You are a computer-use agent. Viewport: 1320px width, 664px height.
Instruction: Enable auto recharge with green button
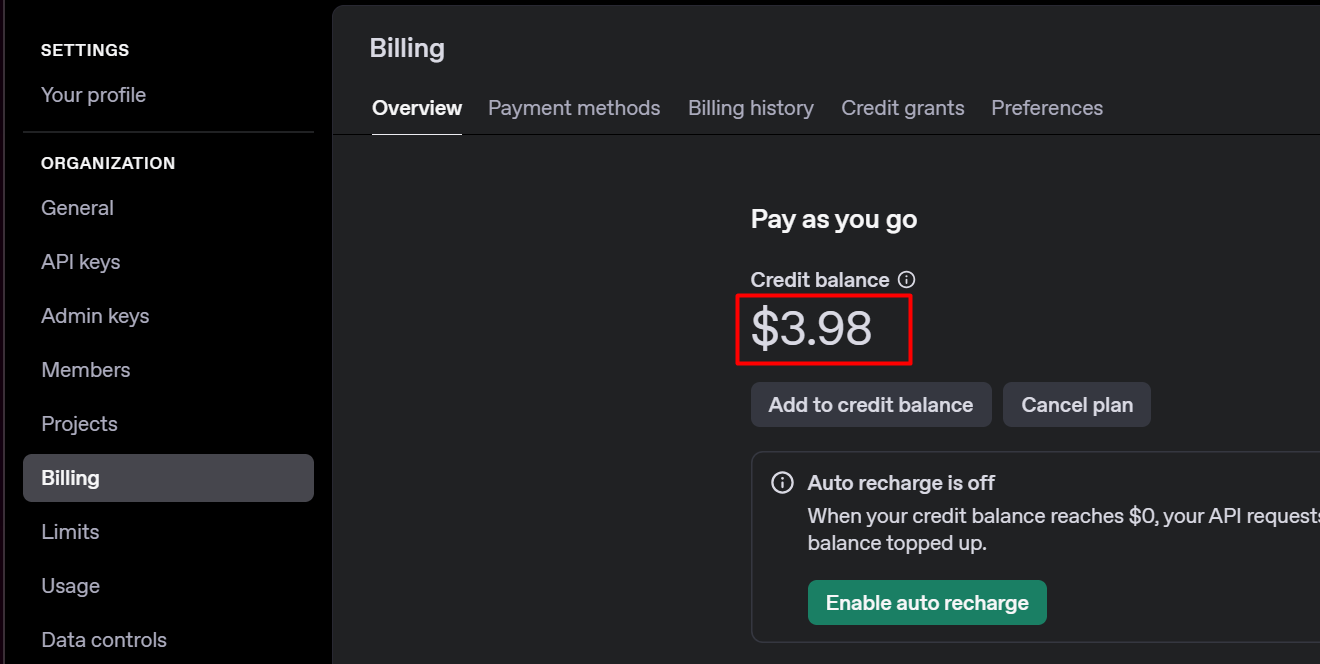pyautogui.click(x=927, y=603)
